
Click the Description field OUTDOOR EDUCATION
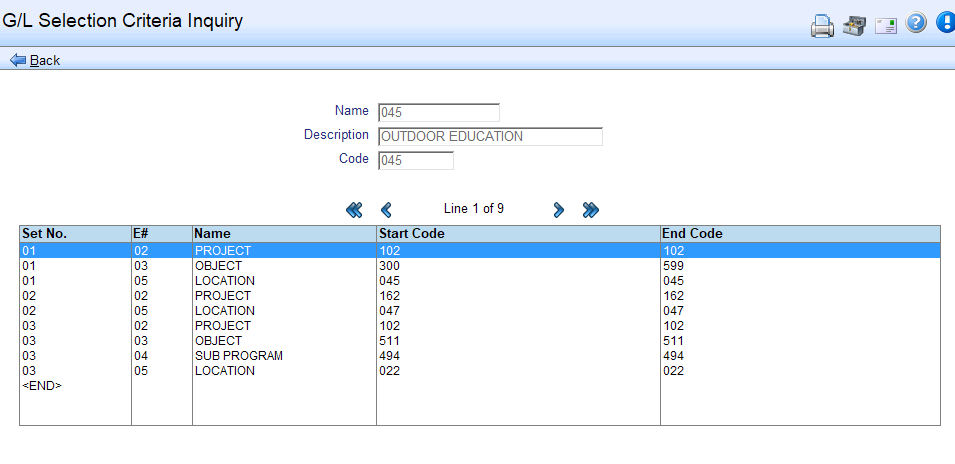tap(489, 136)
